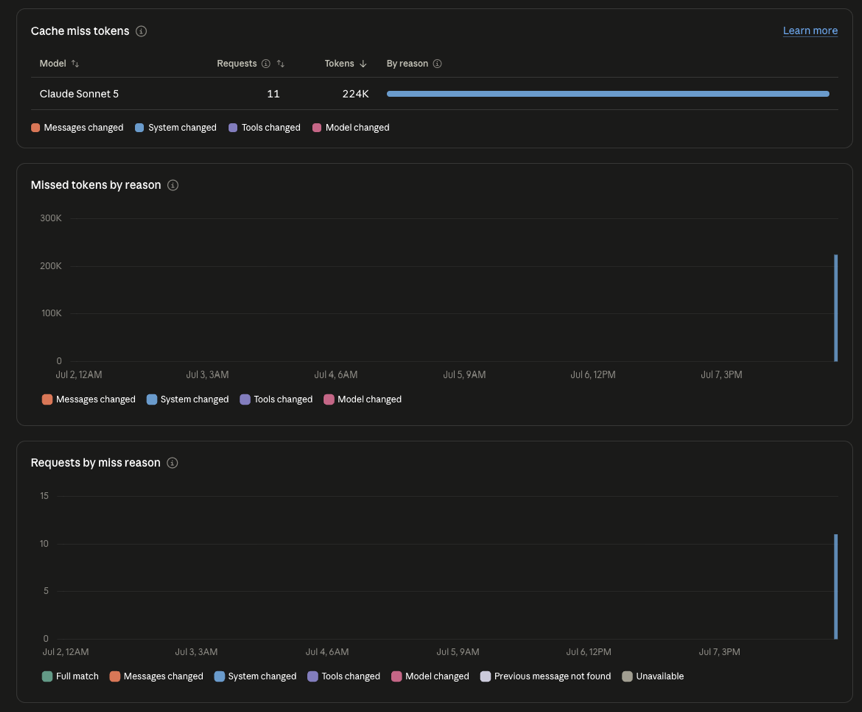Click the By reason blue bar for Claude Sonnet 5
This screenshot has width=862, height=712.
coord(608,94)
